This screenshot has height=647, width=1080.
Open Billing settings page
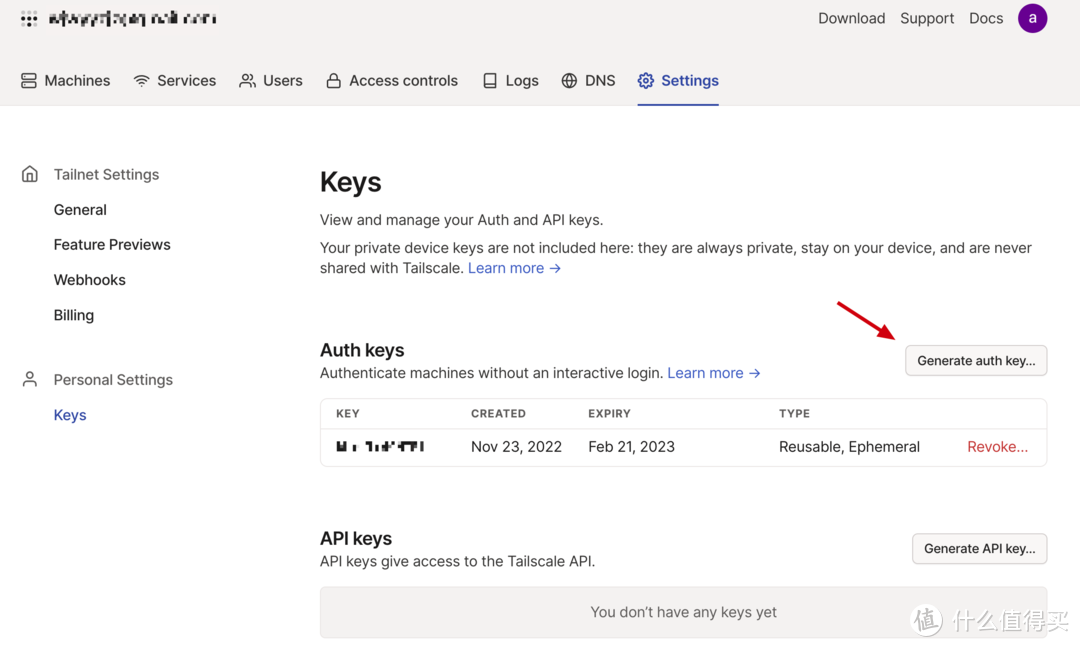pyautogui.click(x=74, y=315)
